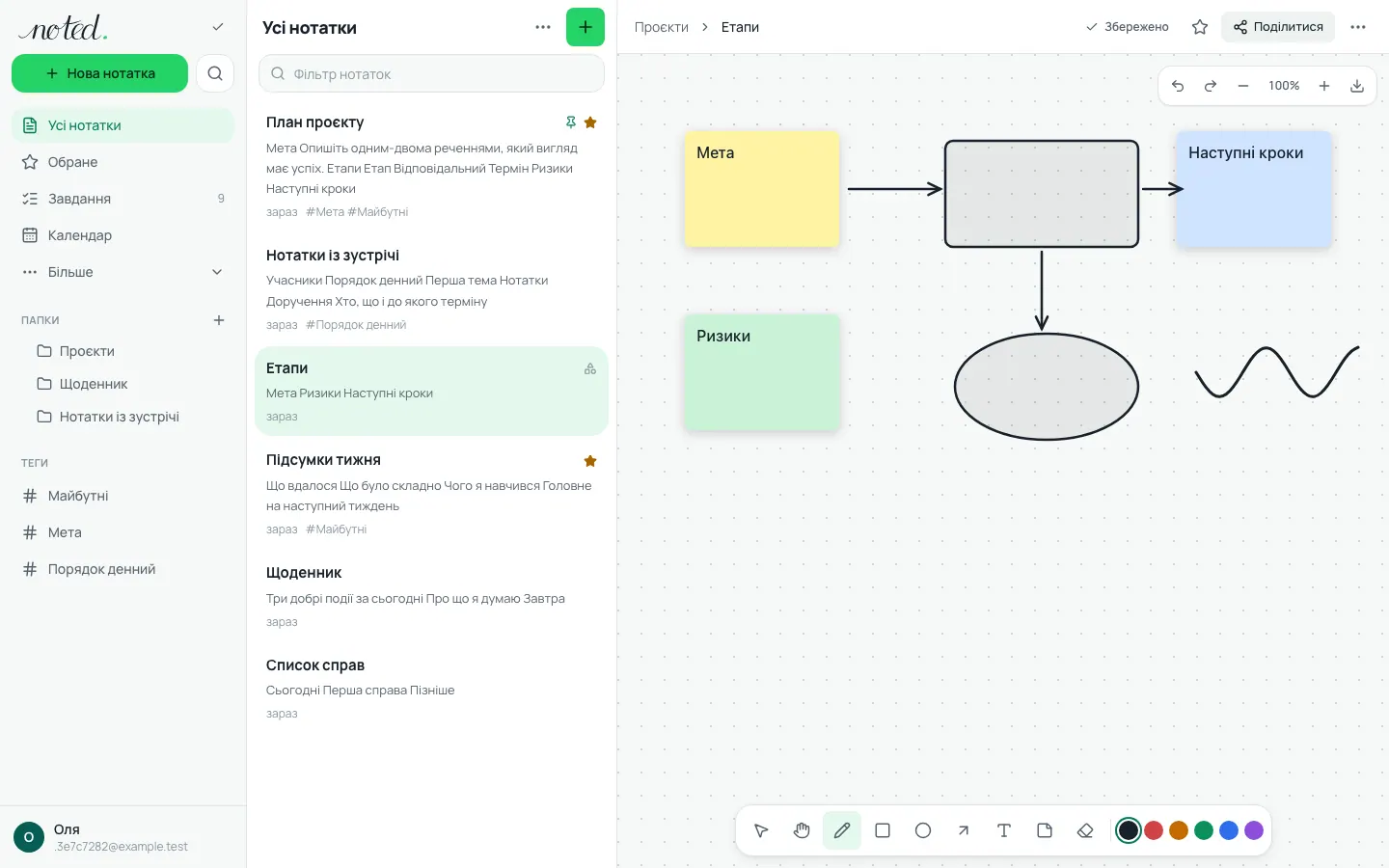Choose the sticky note tool
Screen dimensions: 1389x868
(x=1044, y=830)
